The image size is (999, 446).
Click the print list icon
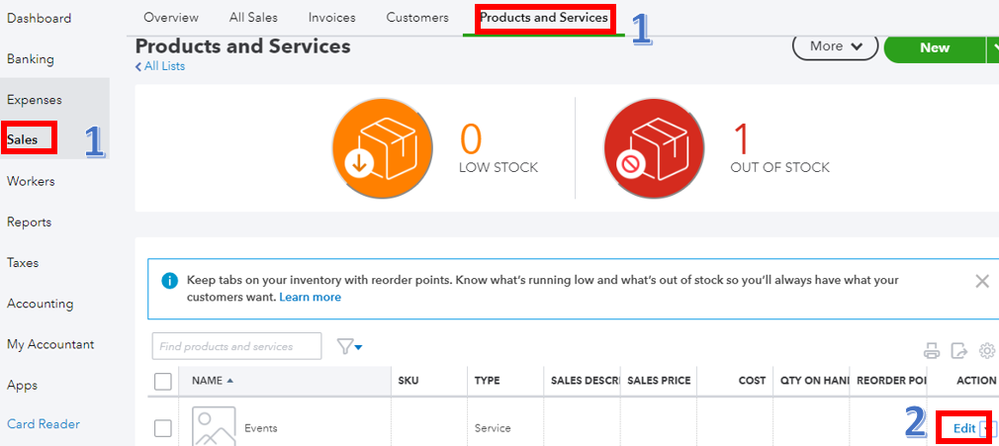(x=932, y=350)
